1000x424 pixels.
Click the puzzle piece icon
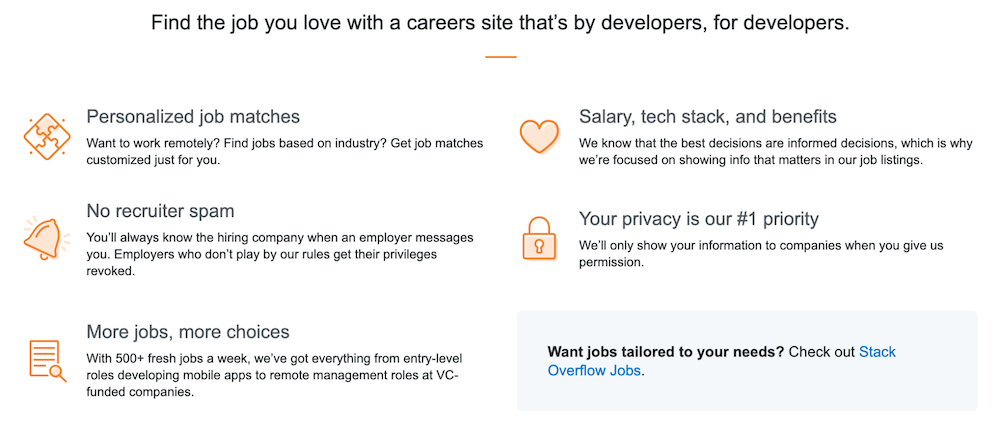pos(45,135)
